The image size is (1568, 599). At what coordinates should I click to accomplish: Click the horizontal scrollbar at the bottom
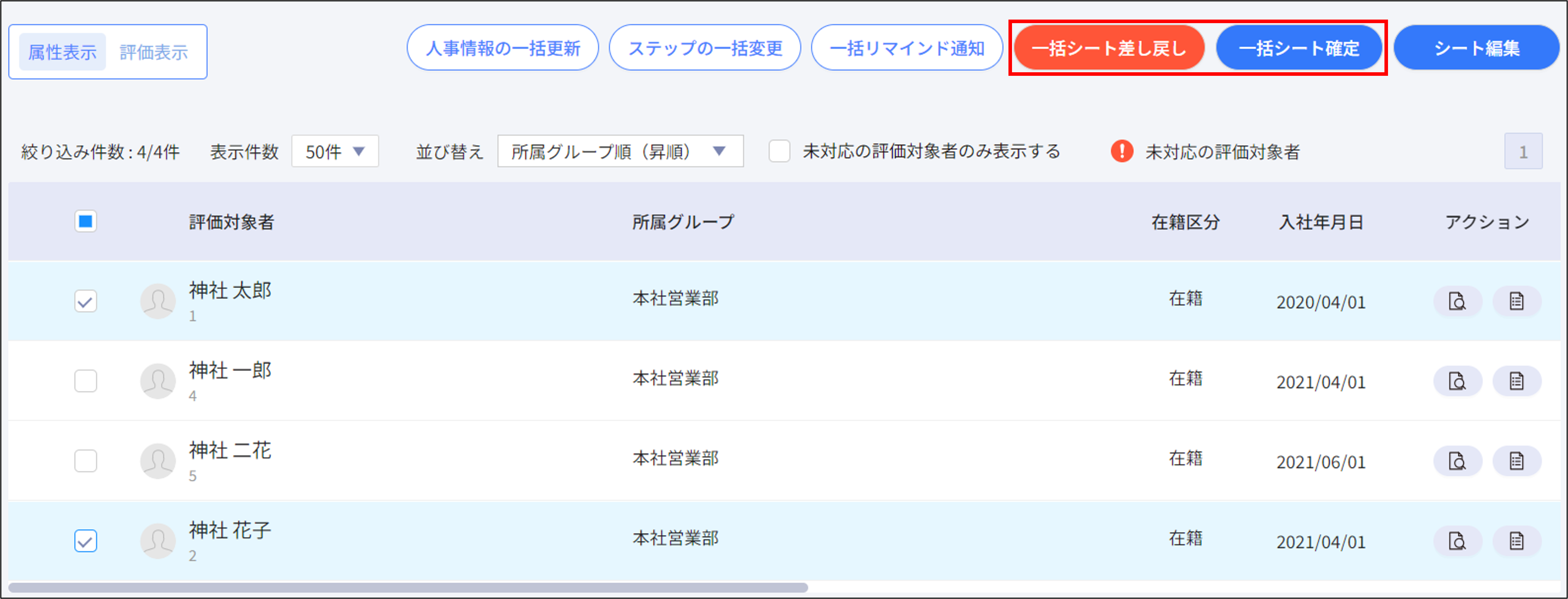[x=408, y=588]
